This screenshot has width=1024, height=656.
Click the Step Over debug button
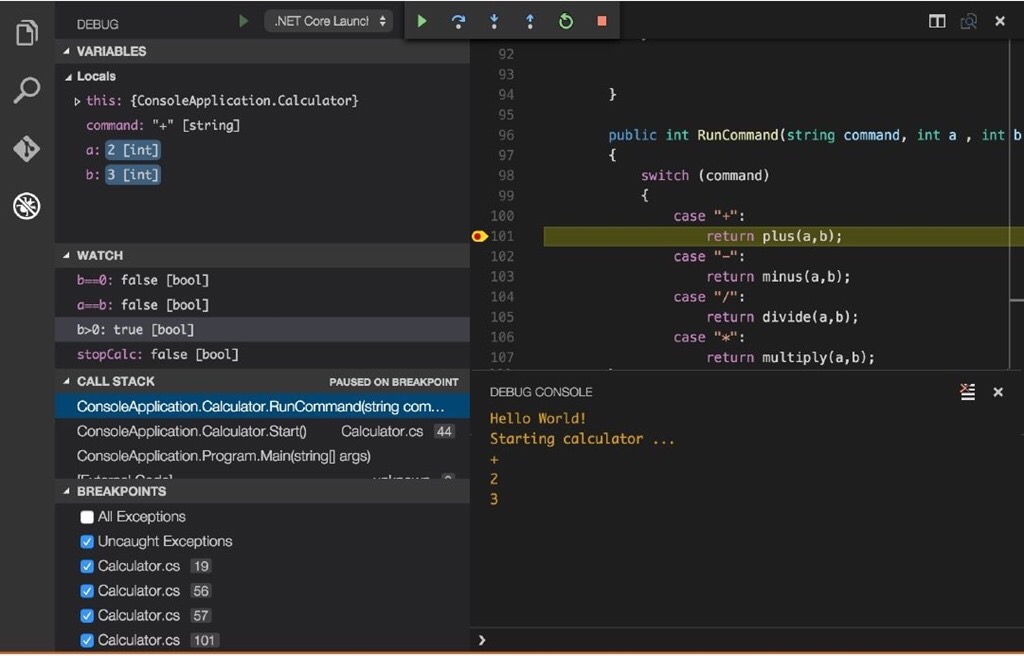(458, 21)
